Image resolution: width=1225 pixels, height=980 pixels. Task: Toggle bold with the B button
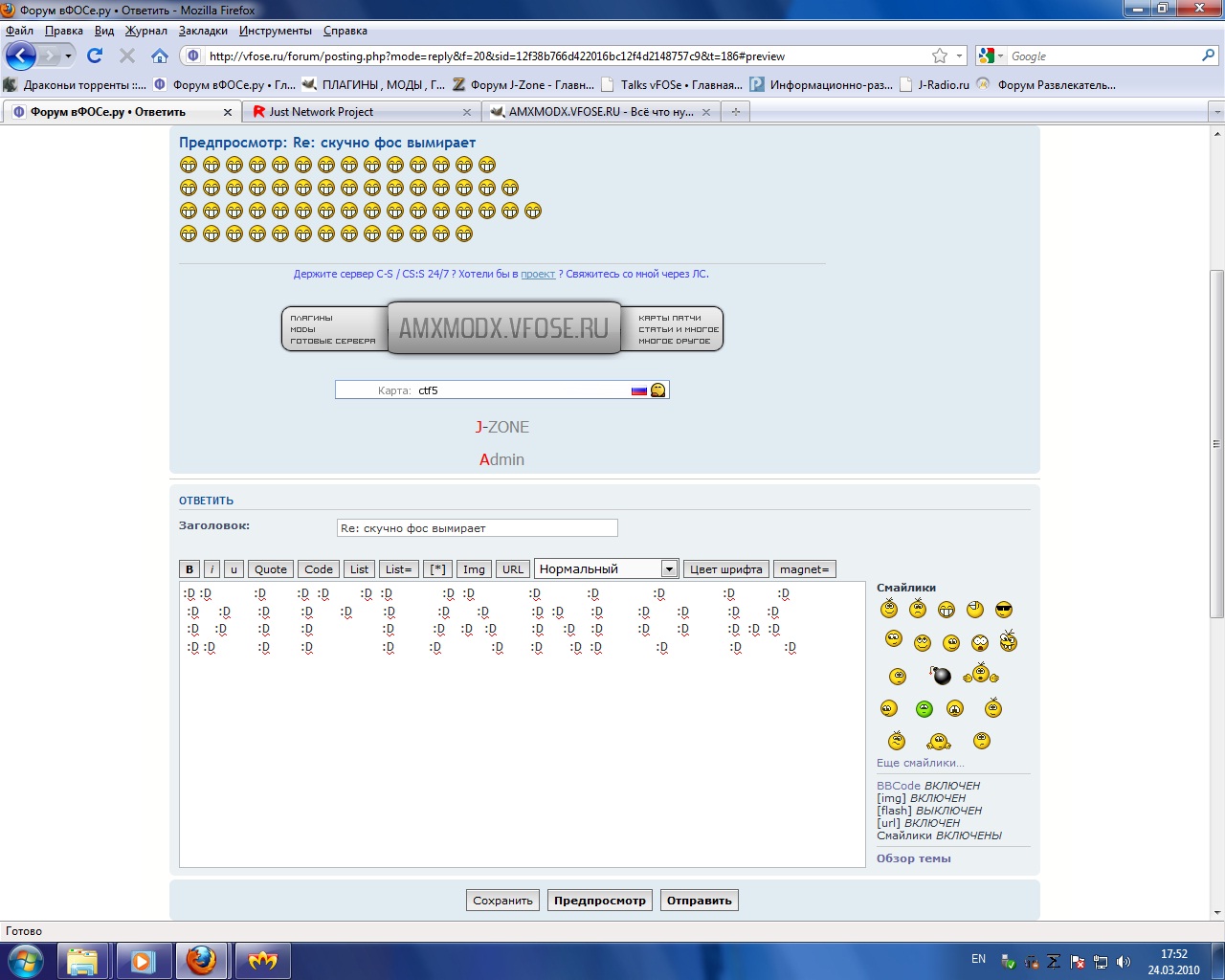tap(189, 569)
